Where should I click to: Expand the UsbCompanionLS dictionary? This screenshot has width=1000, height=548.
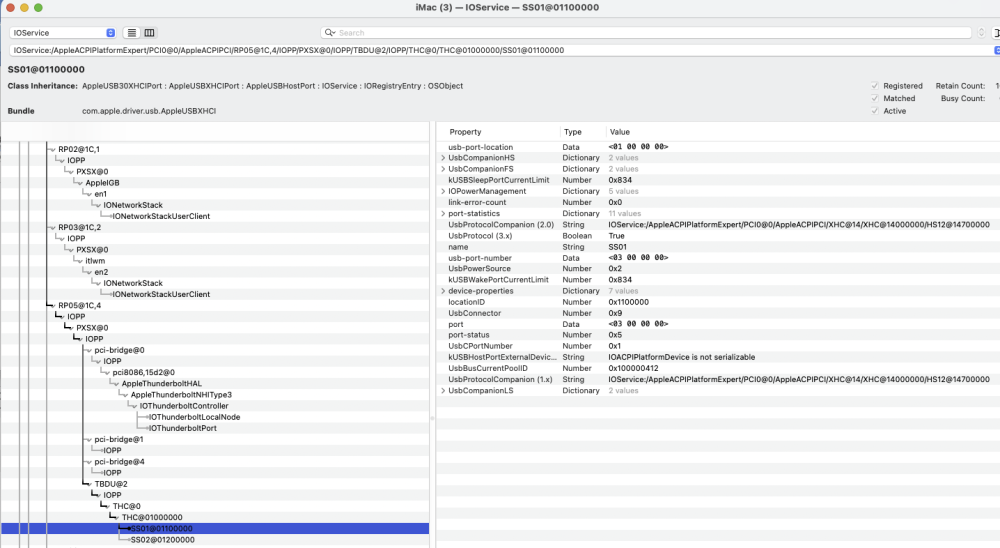pyautogui.click(x=443, y=390)
